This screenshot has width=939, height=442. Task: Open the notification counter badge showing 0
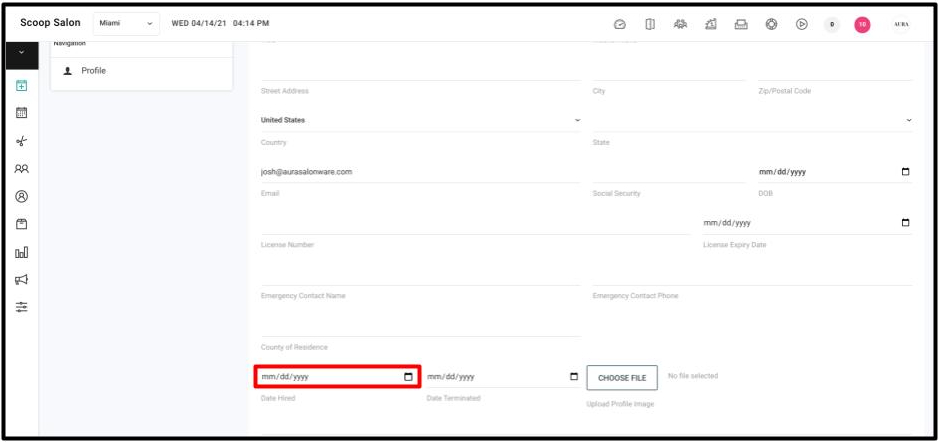click(x=832, y=24)
